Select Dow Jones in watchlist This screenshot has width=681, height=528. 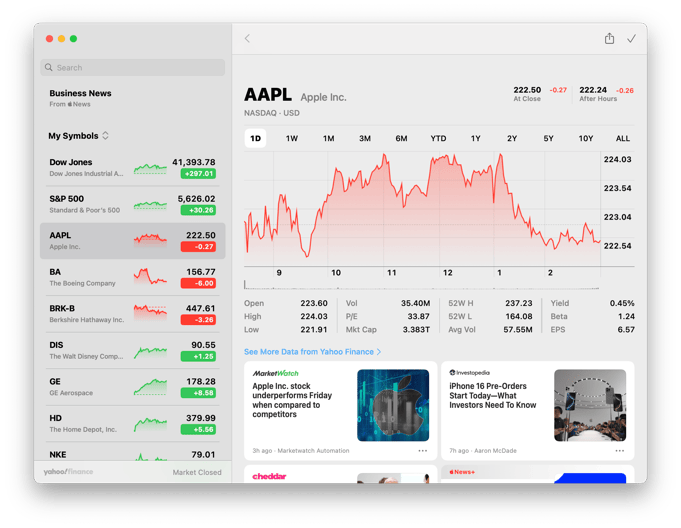tap(132, 168)
